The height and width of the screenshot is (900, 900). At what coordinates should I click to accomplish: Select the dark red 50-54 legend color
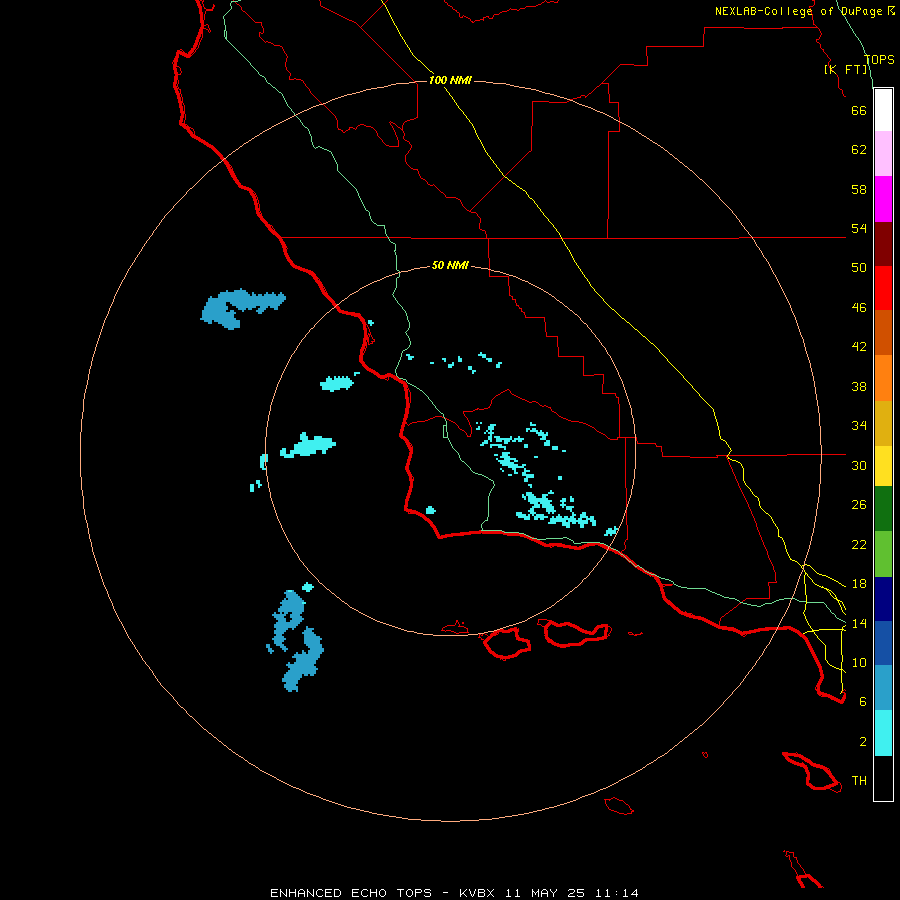[x=883, y=243]
